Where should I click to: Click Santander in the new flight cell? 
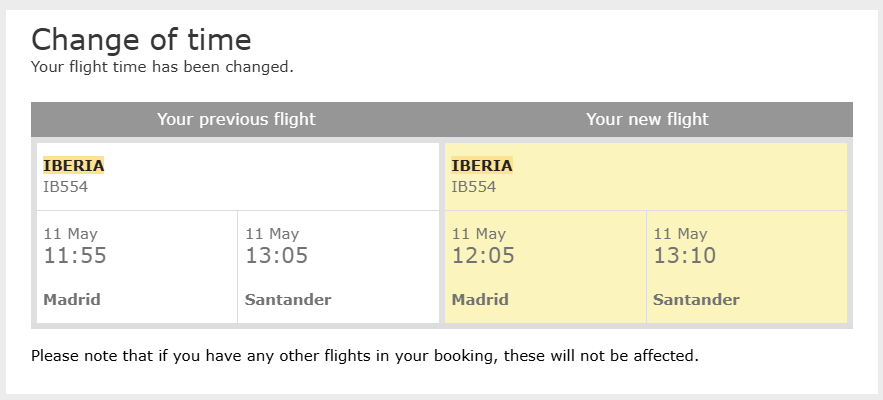[696, 300]
